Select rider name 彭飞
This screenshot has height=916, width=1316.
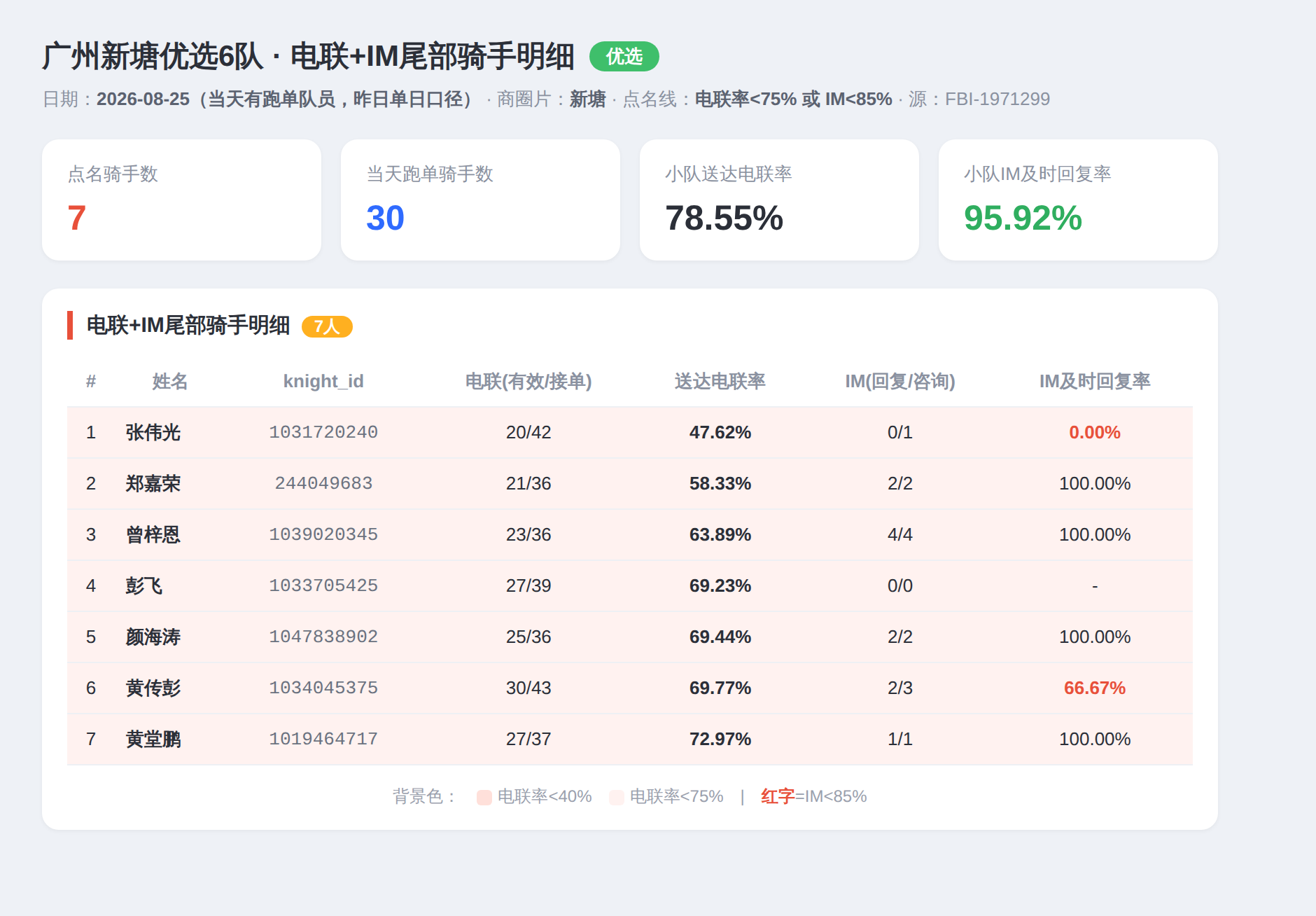144,585
